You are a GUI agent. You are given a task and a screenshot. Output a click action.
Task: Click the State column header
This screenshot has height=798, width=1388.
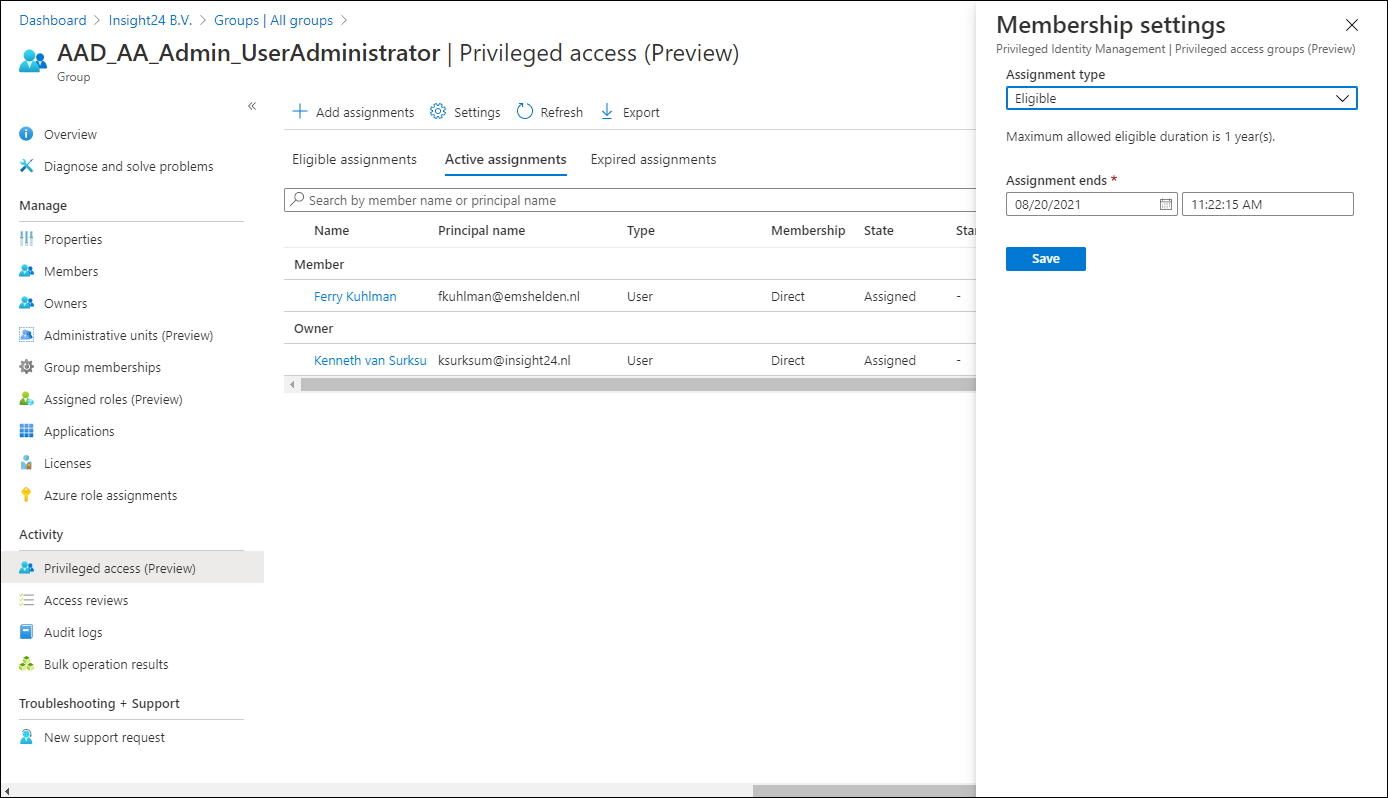[x=879, y=230]
